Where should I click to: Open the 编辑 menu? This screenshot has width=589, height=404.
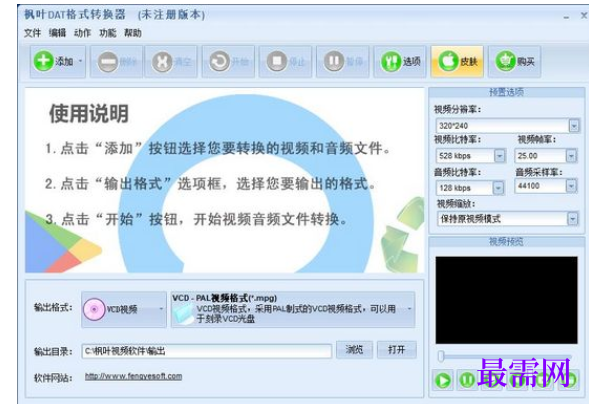tap(57, 33)
